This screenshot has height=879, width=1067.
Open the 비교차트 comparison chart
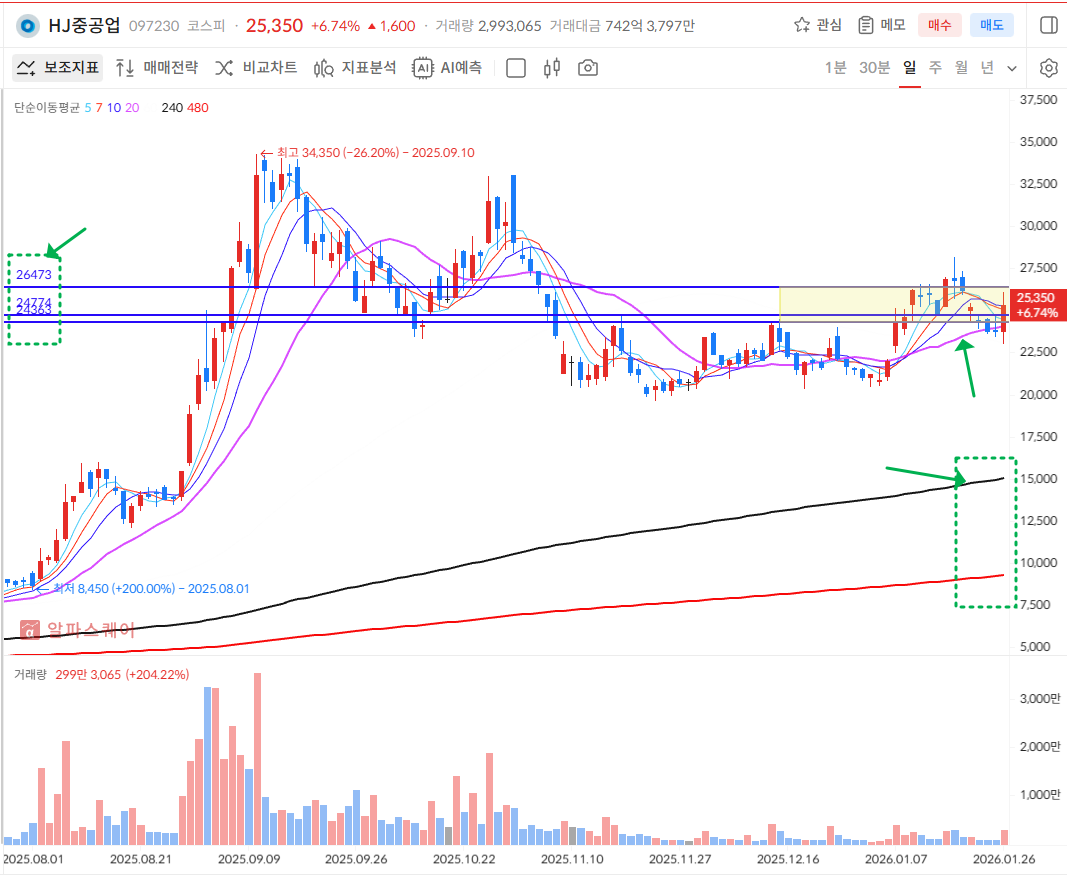[x=256, y=68]
